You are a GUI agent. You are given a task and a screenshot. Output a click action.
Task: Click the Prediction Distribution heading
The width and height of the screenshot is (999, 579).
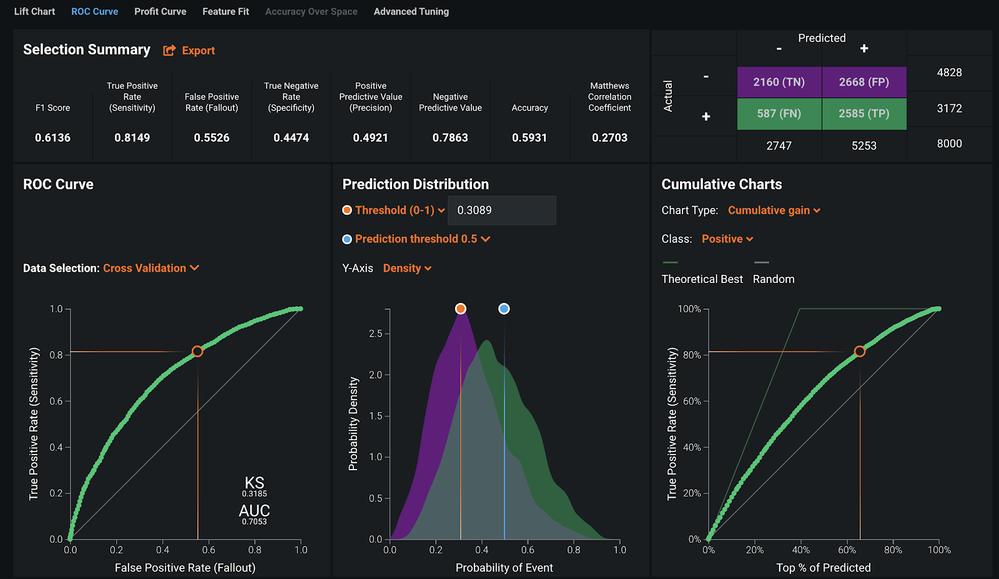[415, 184]
